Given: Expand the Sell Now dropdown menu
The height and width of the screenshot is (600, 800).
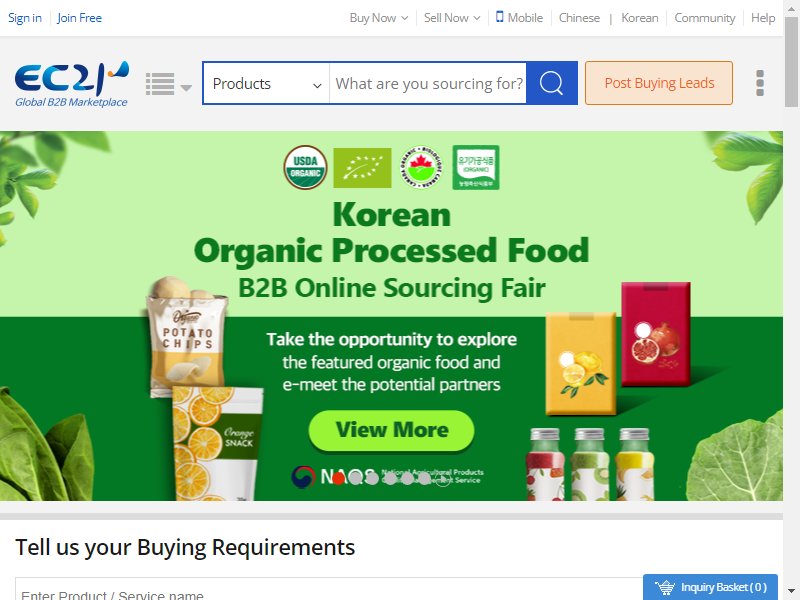Looking at the screenshot, I should click(452, 18).
